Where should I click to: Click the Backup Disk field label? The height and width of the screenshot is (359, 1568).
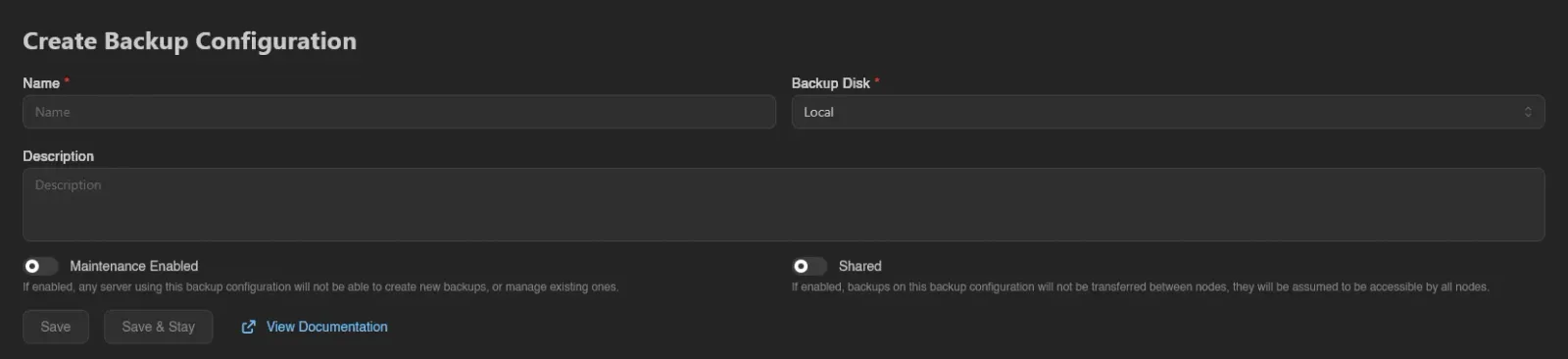(831, 83)
